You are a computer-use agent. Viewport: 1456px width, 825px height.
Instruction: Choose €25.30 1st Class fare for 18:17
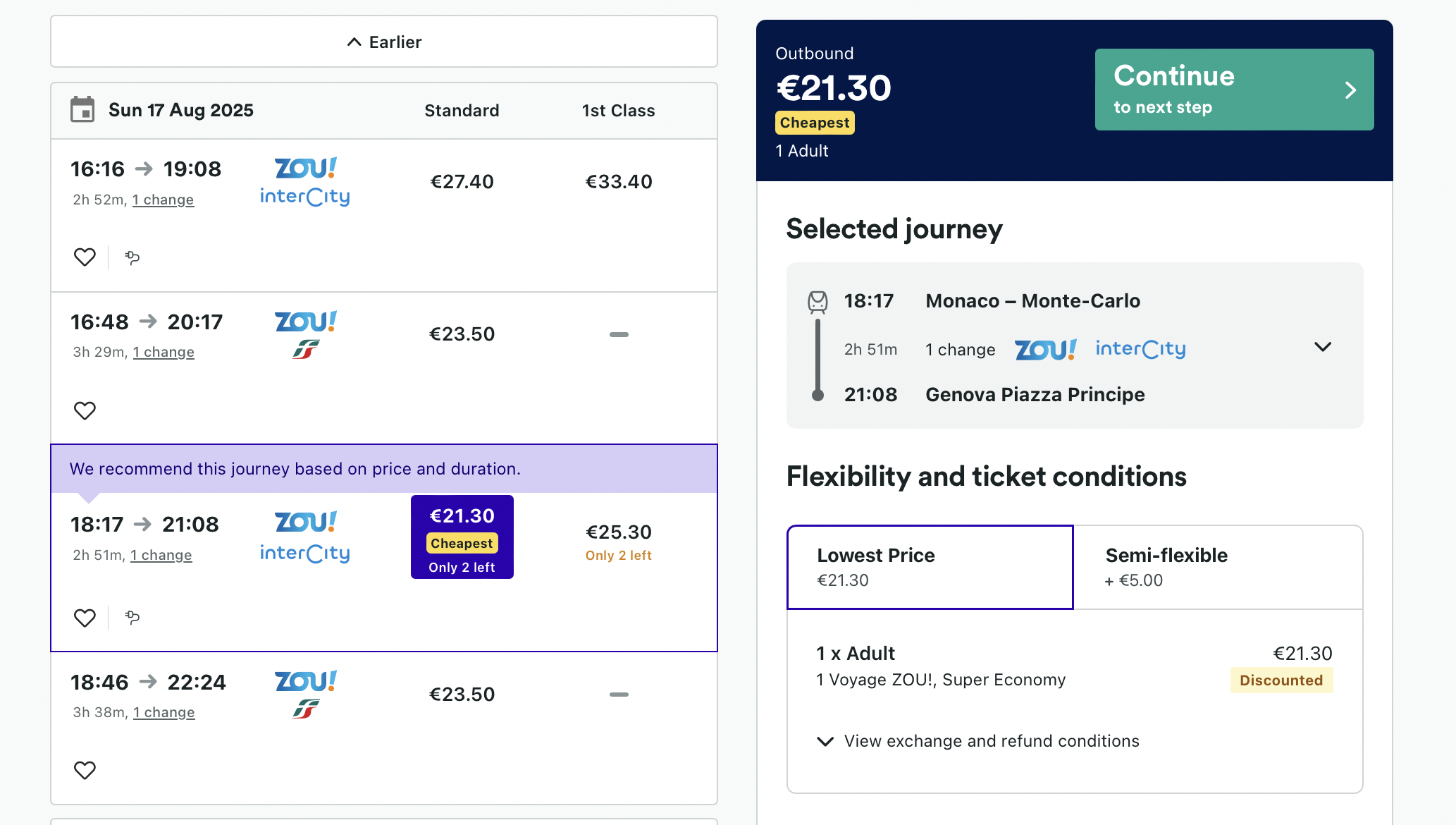tap(619, 541)
